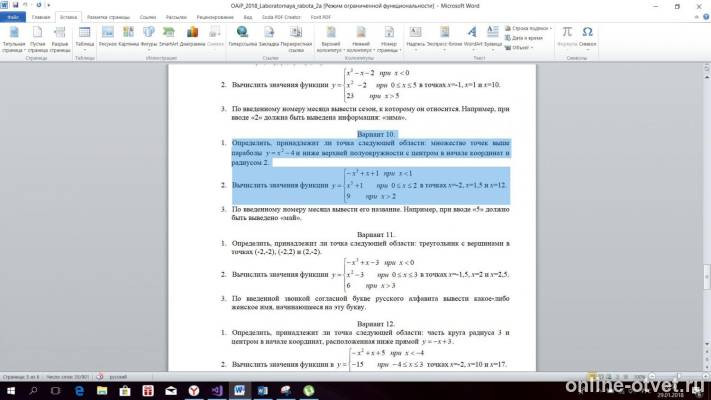
Task: Open the Soda PDF Creator tab
Action: tap(281, 17)
